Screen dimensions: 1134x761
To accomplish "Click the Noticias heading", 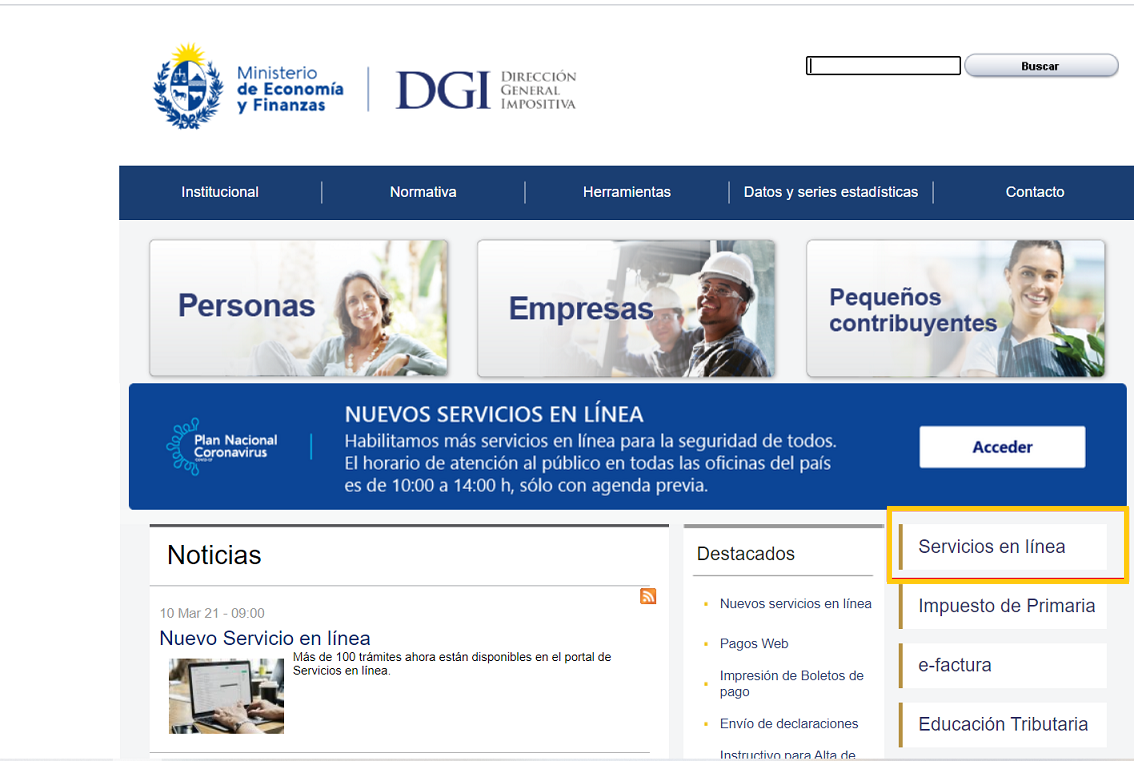I will click(x=214, y=556).
